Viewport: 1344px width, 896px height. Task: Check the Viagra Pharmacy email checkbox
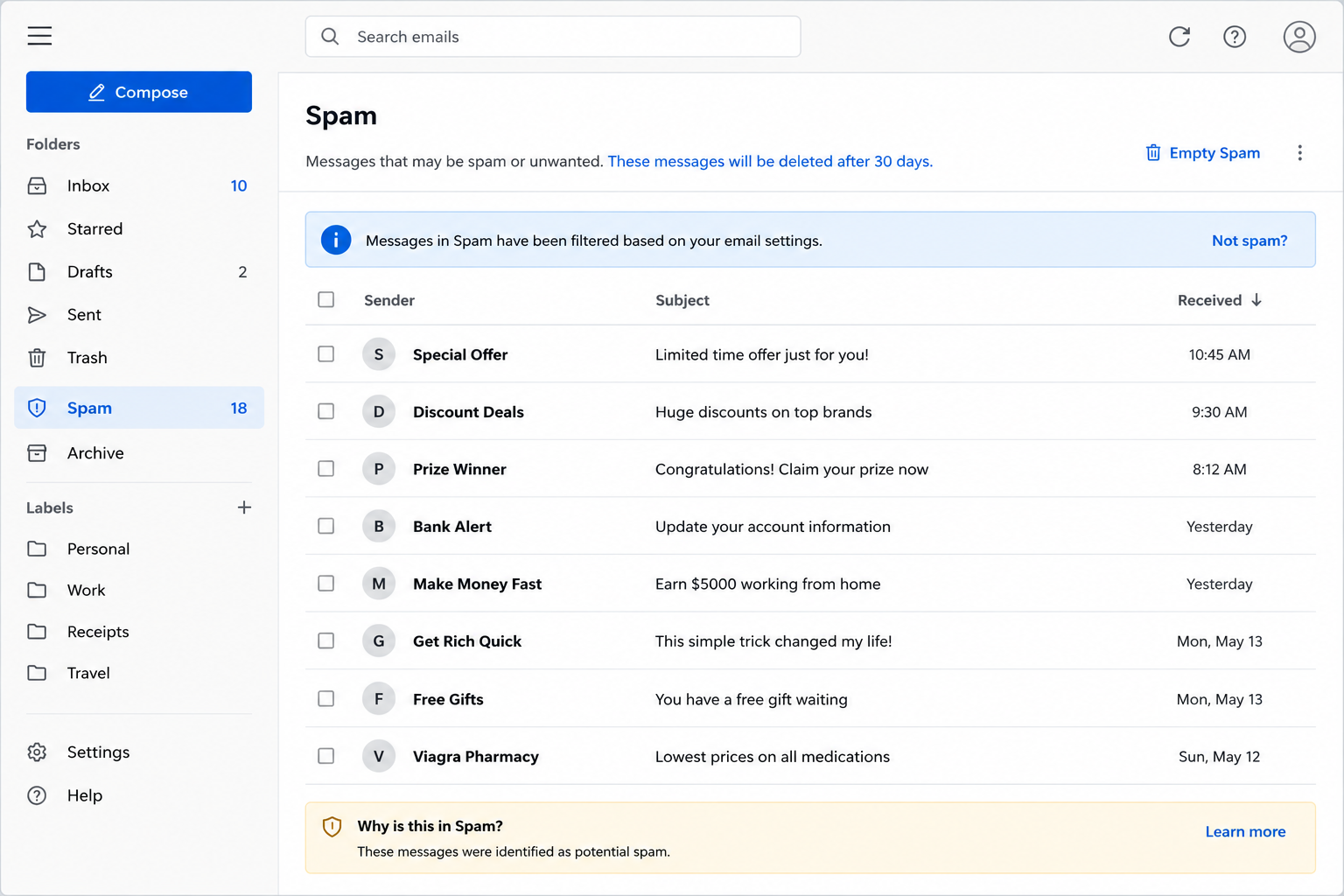(x=326, y=756)
